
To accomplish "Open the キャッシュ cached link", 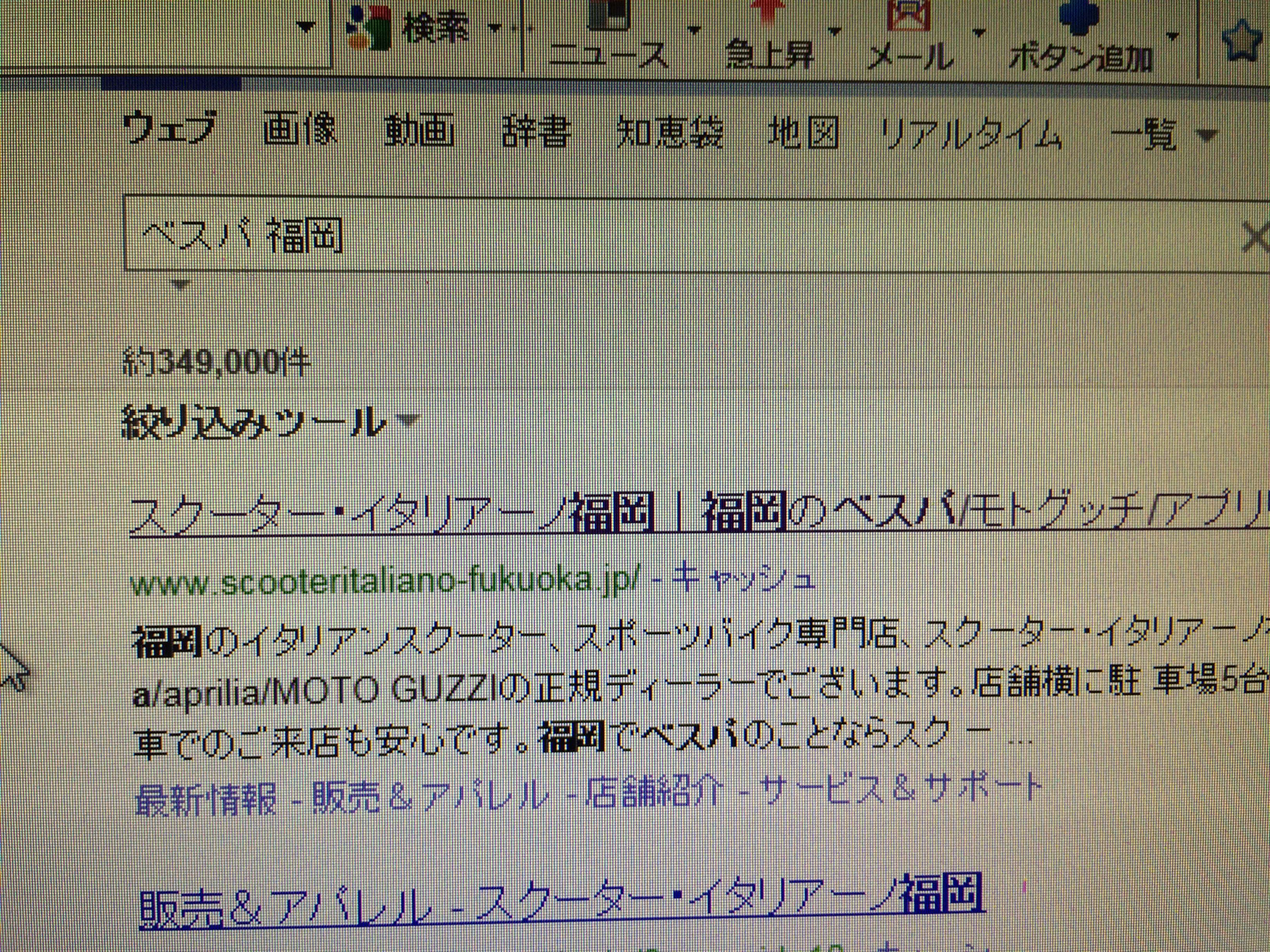I will 744,579.
